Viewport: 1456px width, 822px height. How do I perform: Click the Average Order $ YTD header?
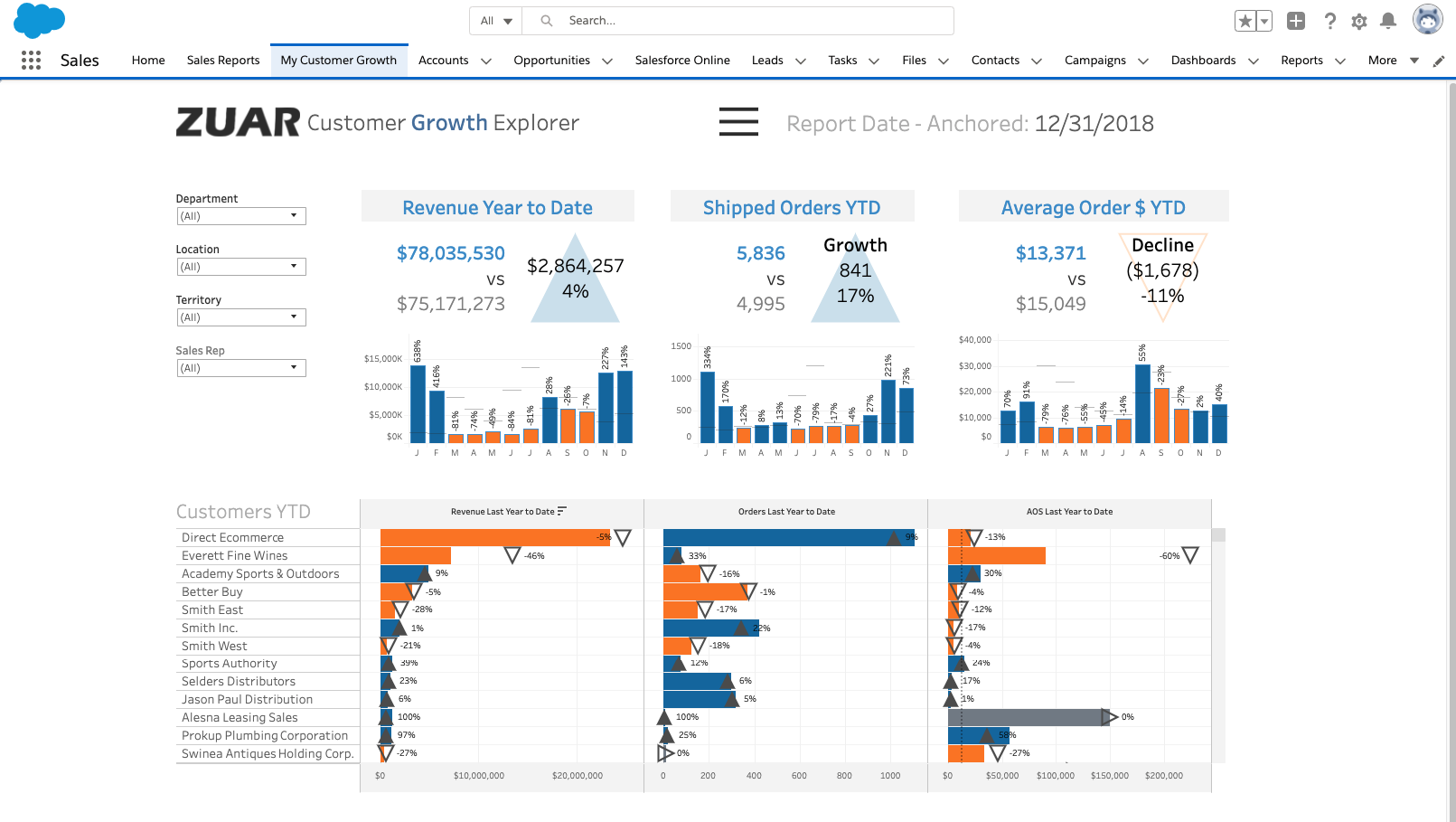1094,207
